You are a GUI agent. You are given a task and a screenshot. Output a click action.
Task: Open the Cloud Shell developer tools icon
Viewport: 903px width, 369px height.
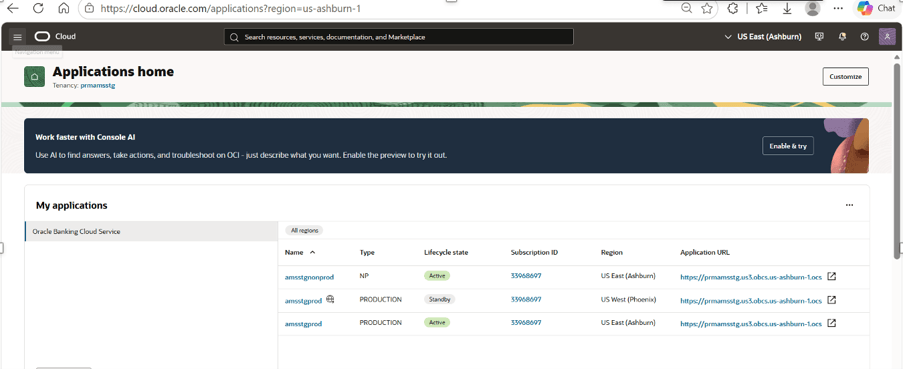tap(819, 36)
